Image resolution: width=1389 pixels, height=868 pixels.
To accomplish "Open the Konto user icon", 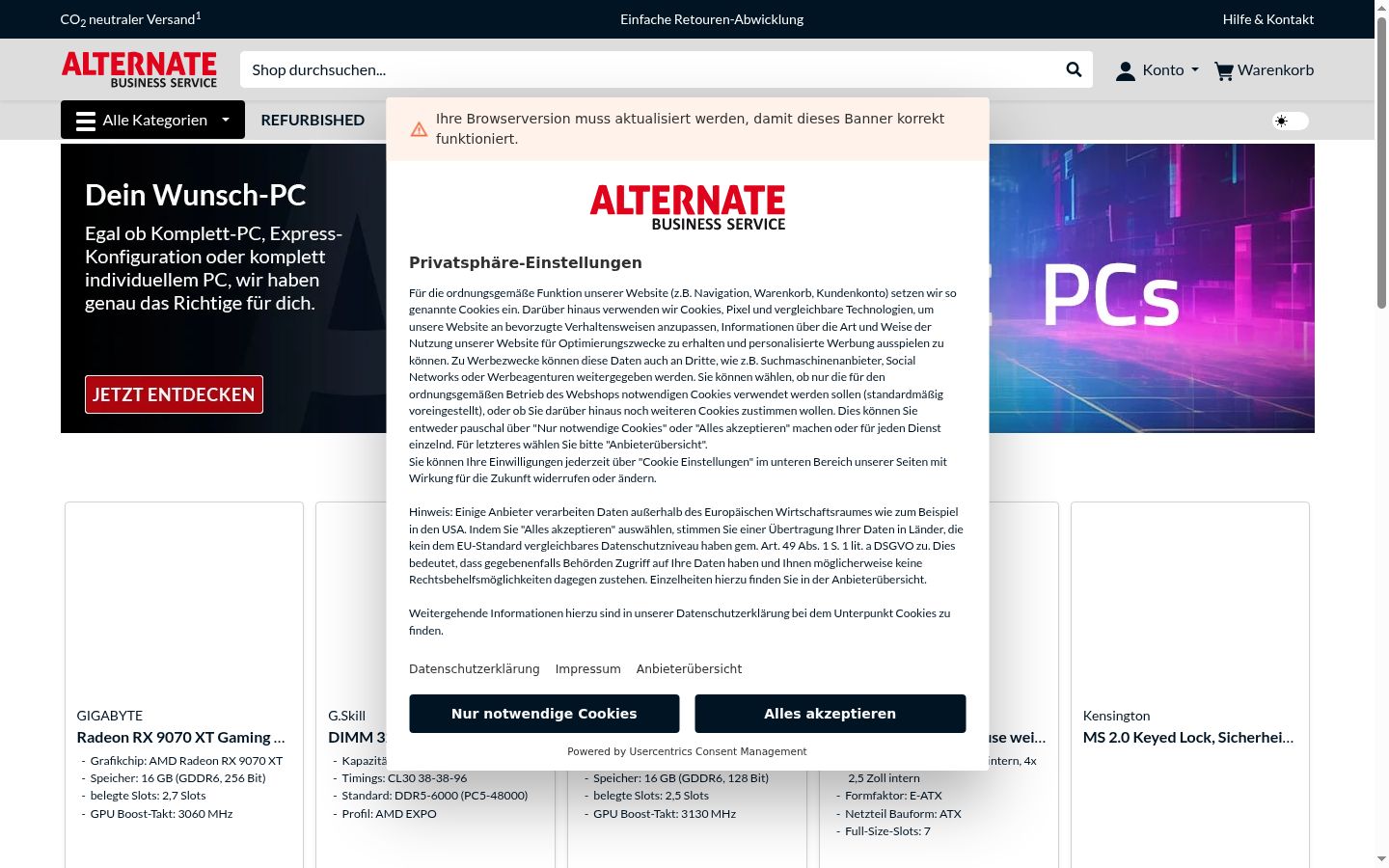I will (1125, 70).
